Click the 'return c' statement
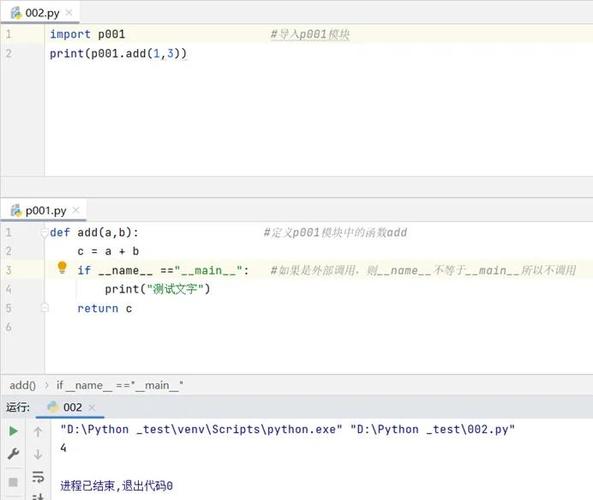Viewport: 593px width, 500px height. tap(105, 308)
